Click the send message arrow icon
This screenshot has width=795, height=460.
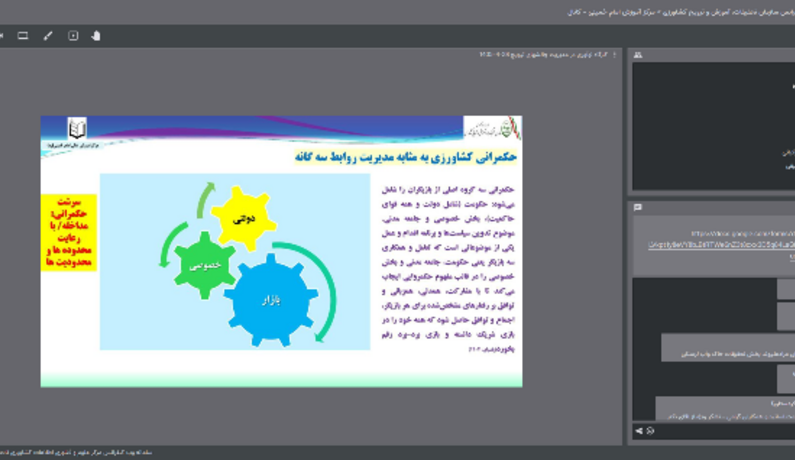click(x=639, y=431)
